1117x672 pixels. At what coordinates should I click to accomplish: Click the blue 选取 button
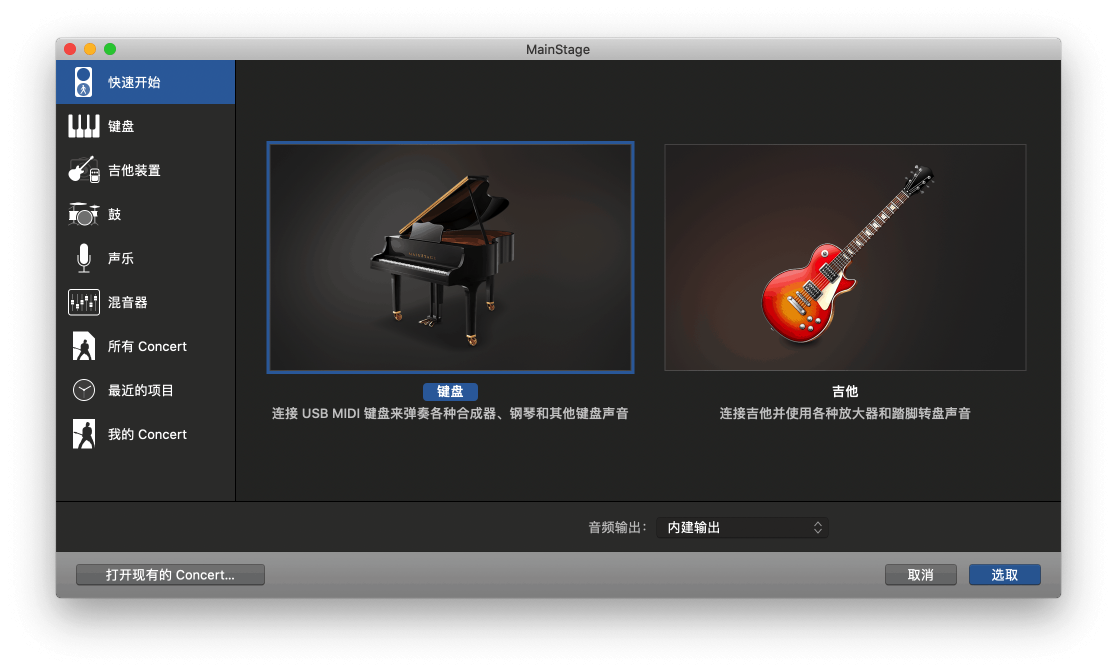click(1004, 575)
